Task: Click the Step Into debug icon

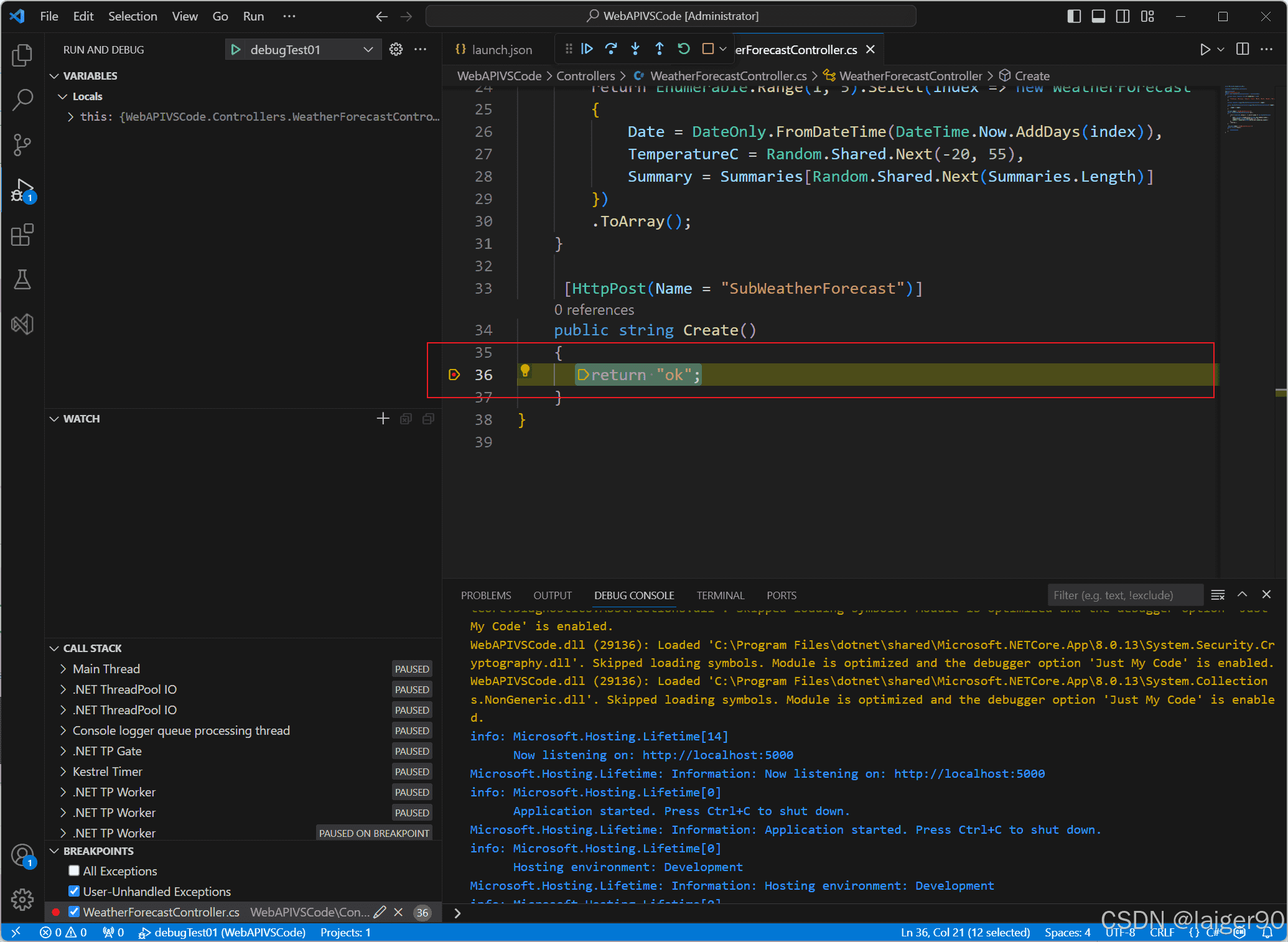Action: (x=635, y=49)
